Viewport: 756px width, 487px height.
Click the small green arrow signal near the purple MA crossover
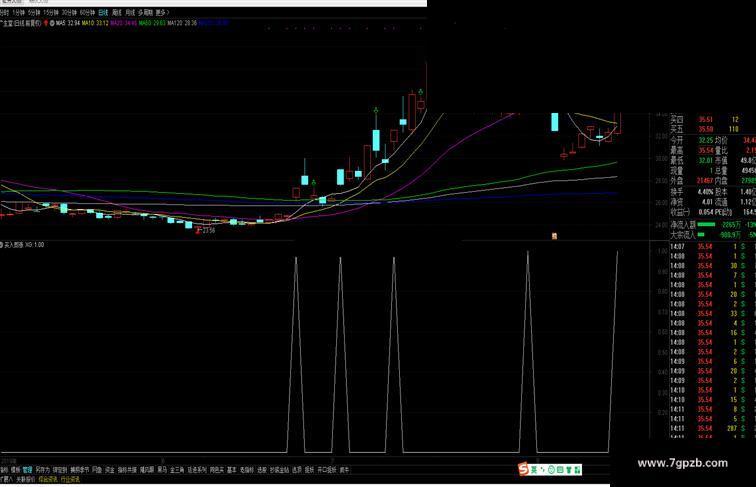point(314,183)
